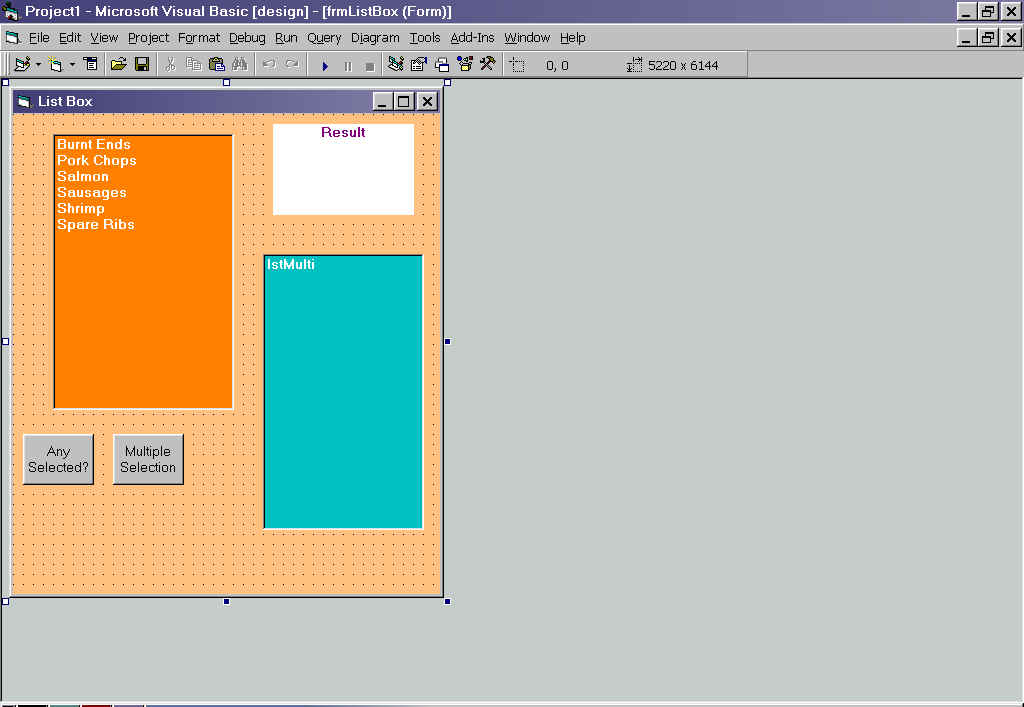Click the white Result label box

click(343, 170)
